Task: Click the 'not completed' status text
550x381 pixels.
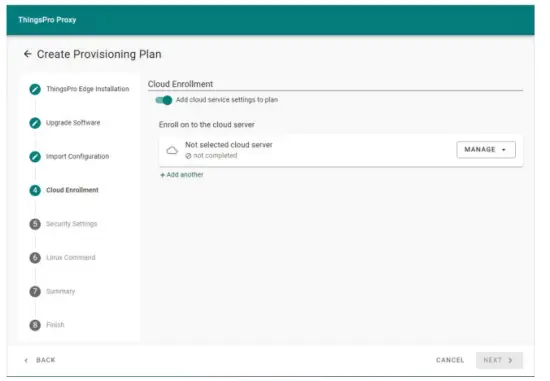Action: [215, 156]
